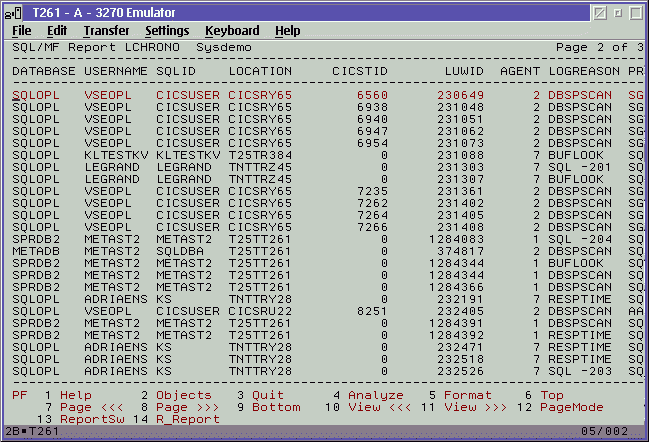The width and height of the screenshot is (649, 442).
Task: Click LUWID value 232518
Action: (x=460, y=359)
